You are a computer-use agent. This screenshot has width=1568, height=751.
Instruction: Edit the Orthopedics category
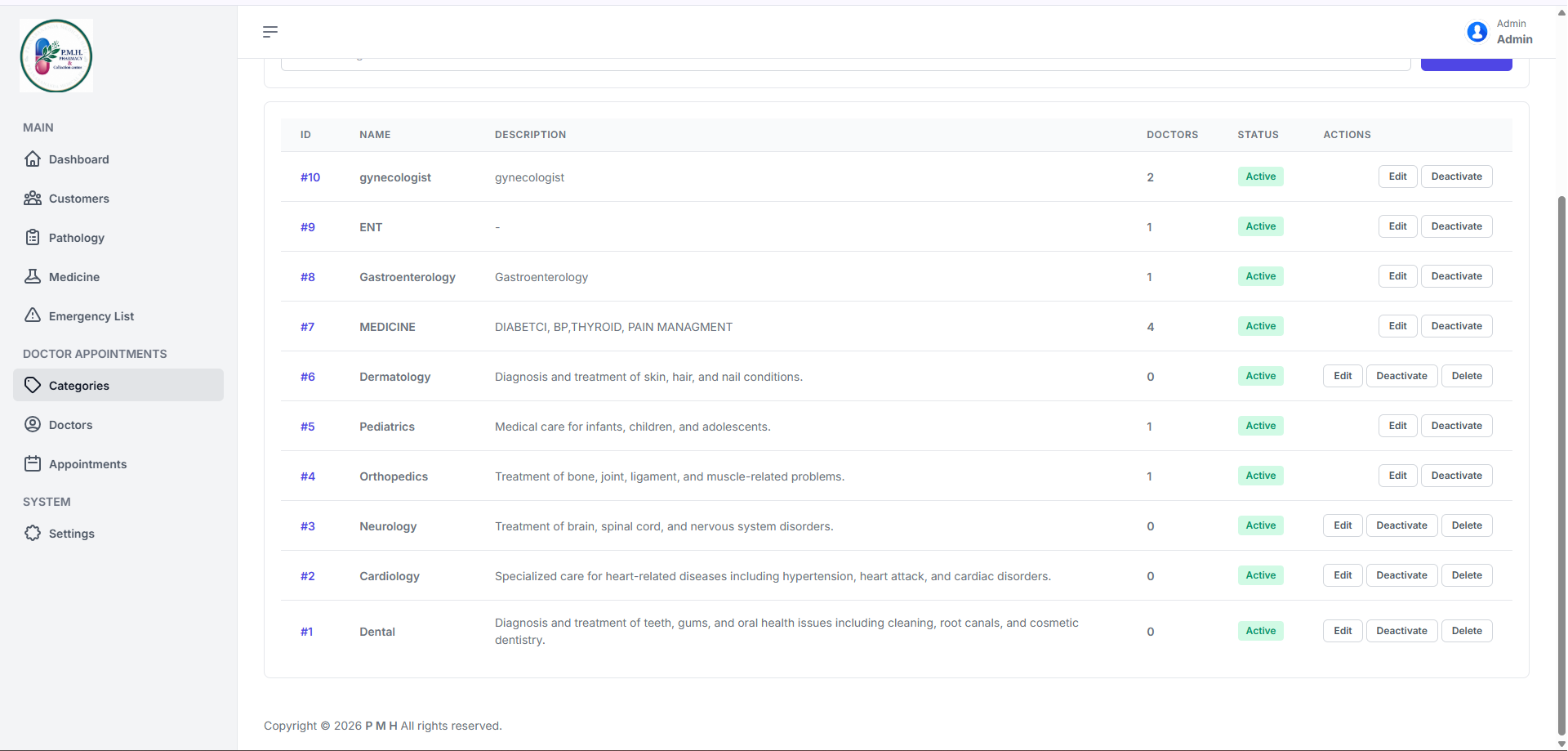click(1397, 476)
